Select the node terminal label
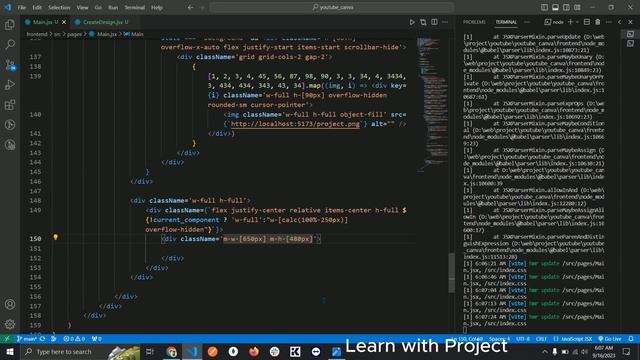Screen dimensions: 640x360 (x=554, y=22)
